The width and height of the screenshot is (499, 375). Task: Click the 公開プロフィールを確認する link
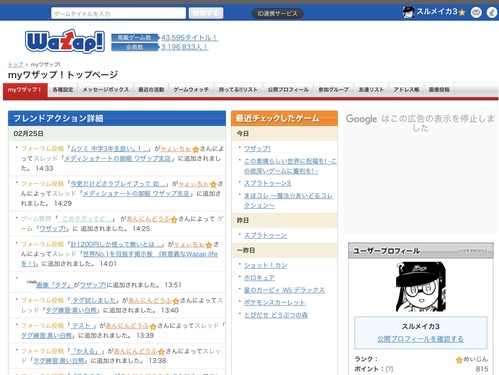(420, 339)
